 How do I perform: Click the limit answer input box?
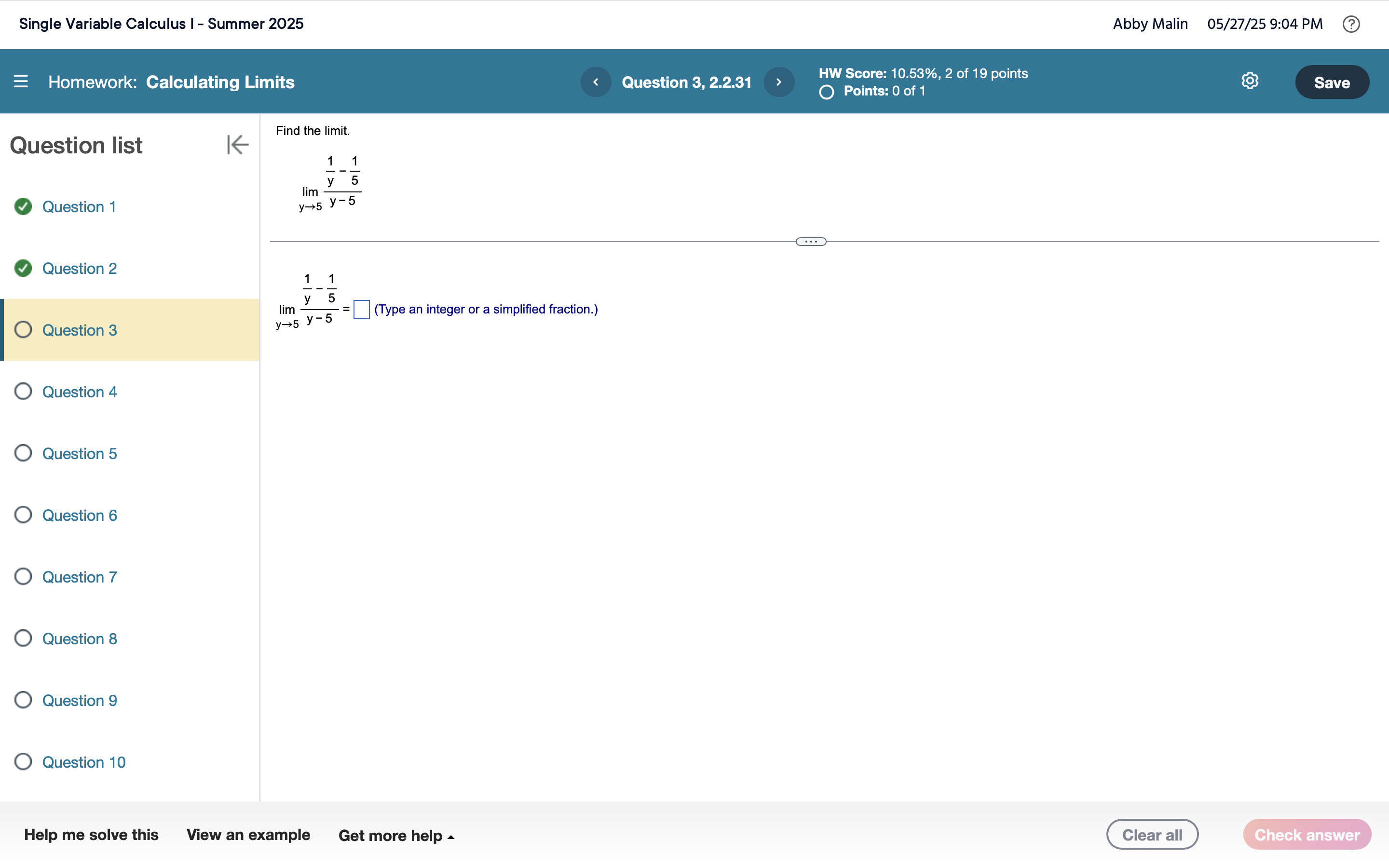[x=362, y=310]
